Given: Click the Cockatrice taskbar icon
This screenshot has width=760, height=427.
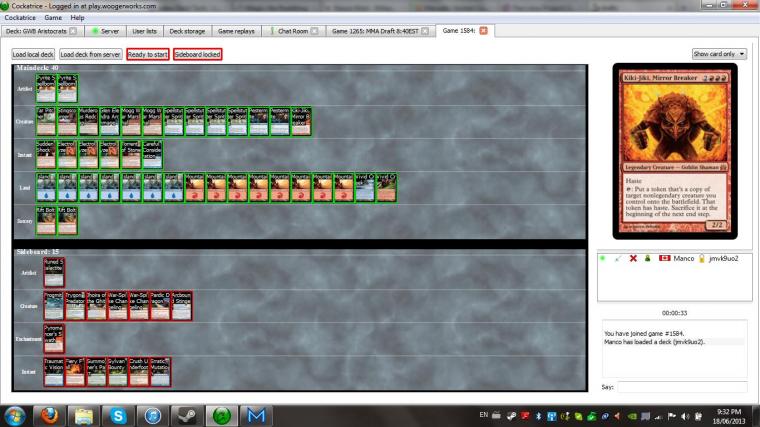Looking at the screenshot, I should click(x=222, y=416).
